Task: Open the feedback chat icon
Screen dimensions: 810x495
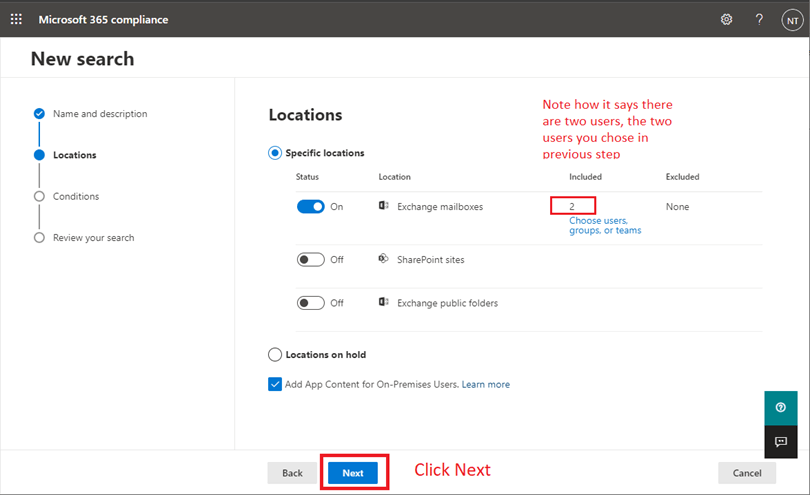Action: (x=781, y=441)
